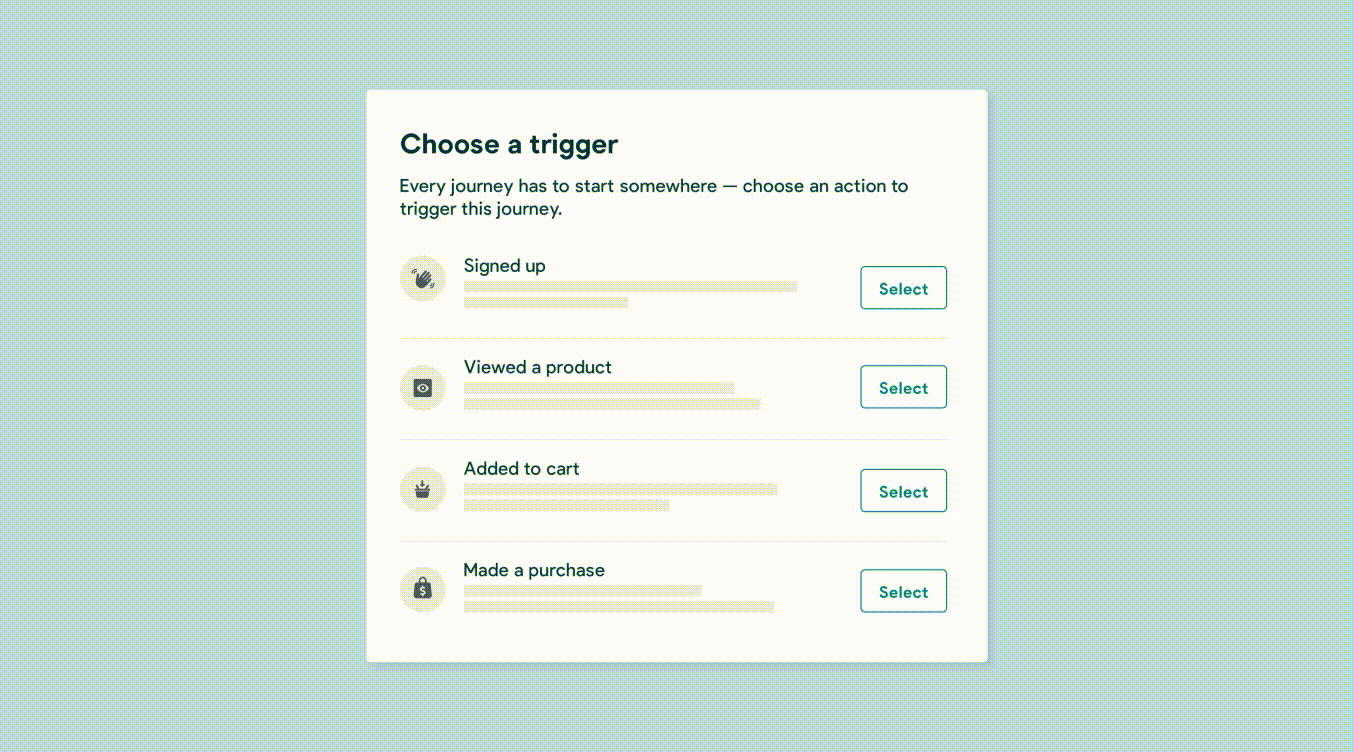Select the Signed up trigger
This screenshot has height=752, width=1354.
[903, 287]
